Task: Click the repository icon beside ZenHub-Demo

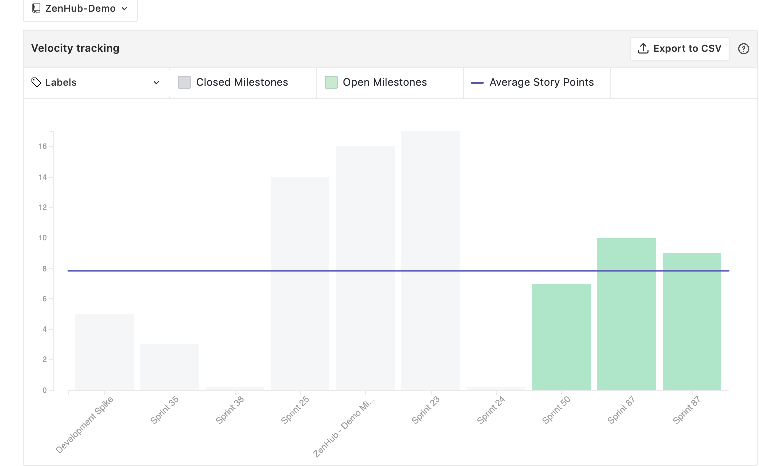Action: click(x=36, y=9)
